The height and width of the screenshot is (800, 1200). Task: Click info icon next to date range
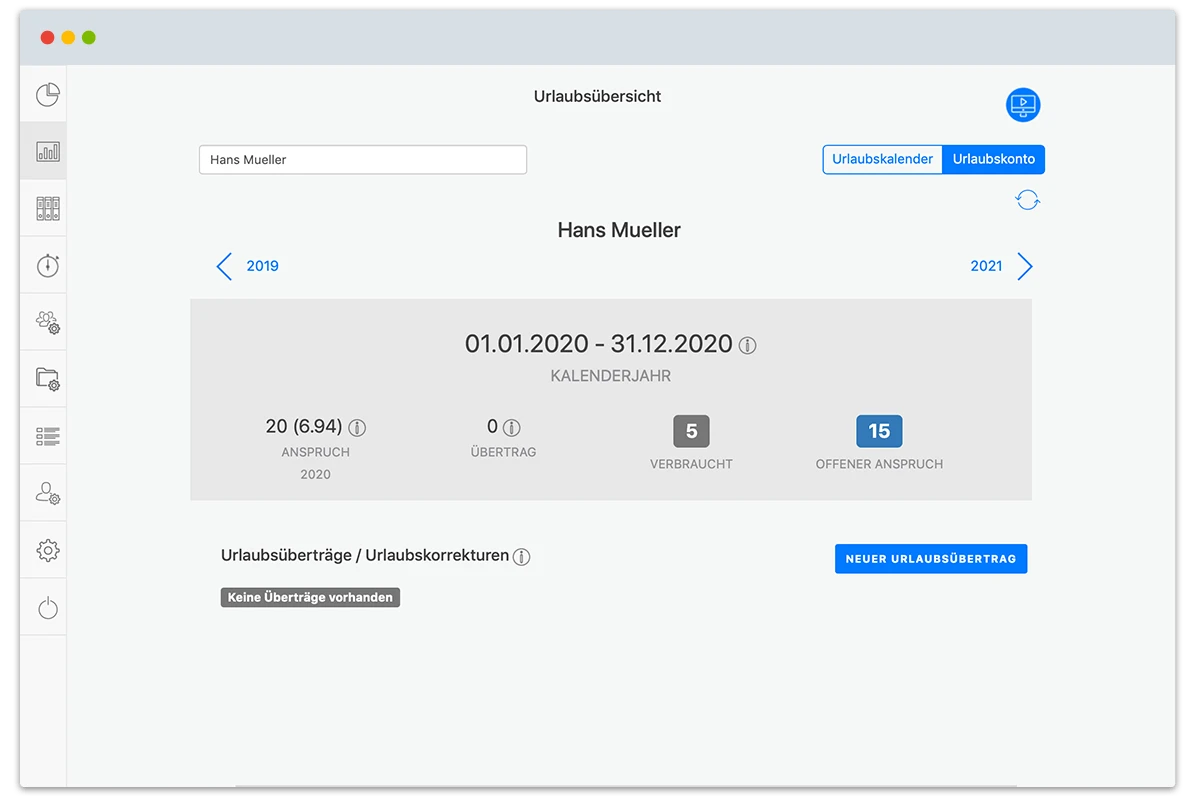tap(747, 346)
